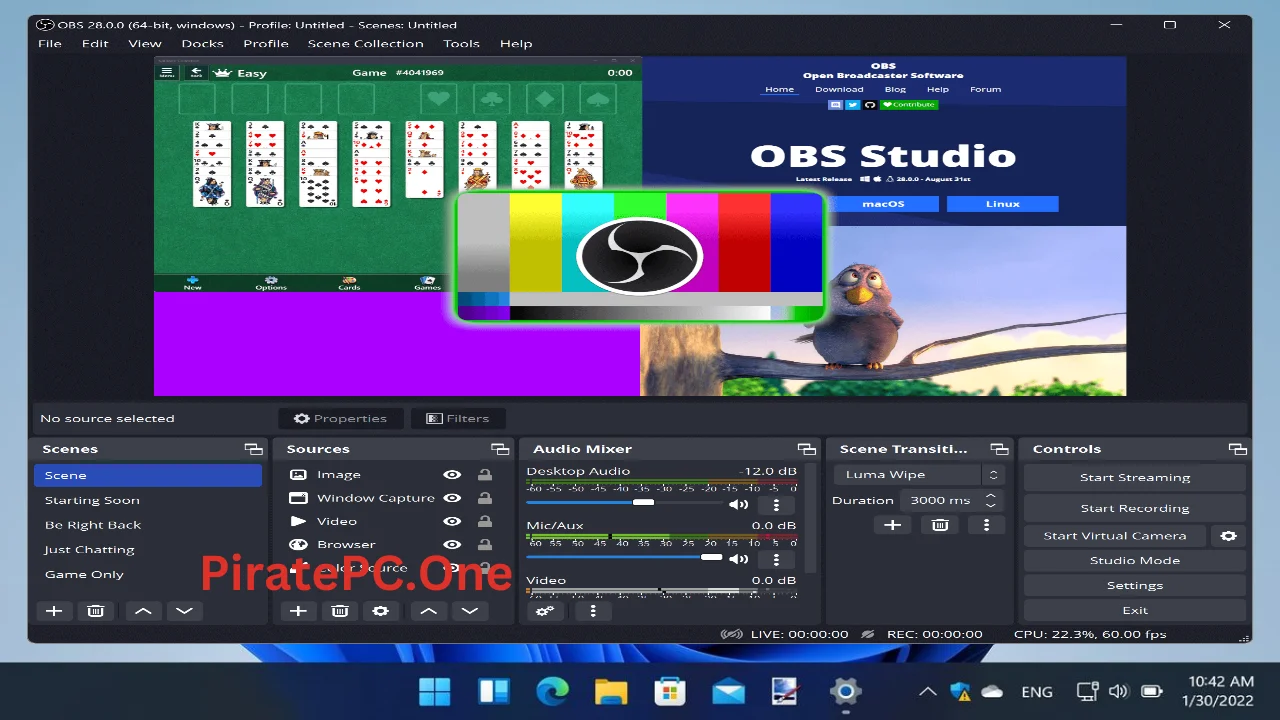Image resolution: width=1280 pixels, height=720 pixels.
Task: Click Start Streaming
Action: pos(1135,477)
